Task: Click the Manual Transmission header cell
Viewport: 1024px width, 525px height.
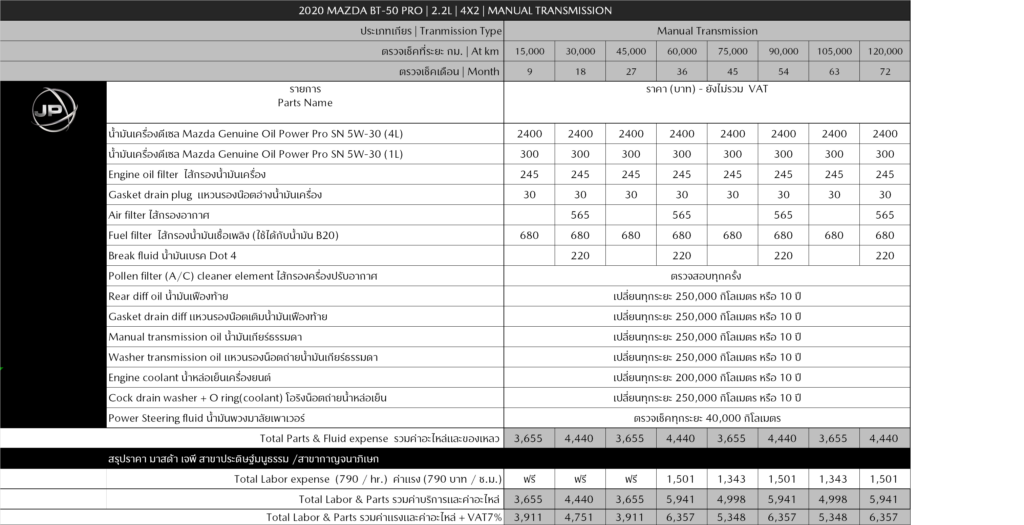Action: (707, 31)
